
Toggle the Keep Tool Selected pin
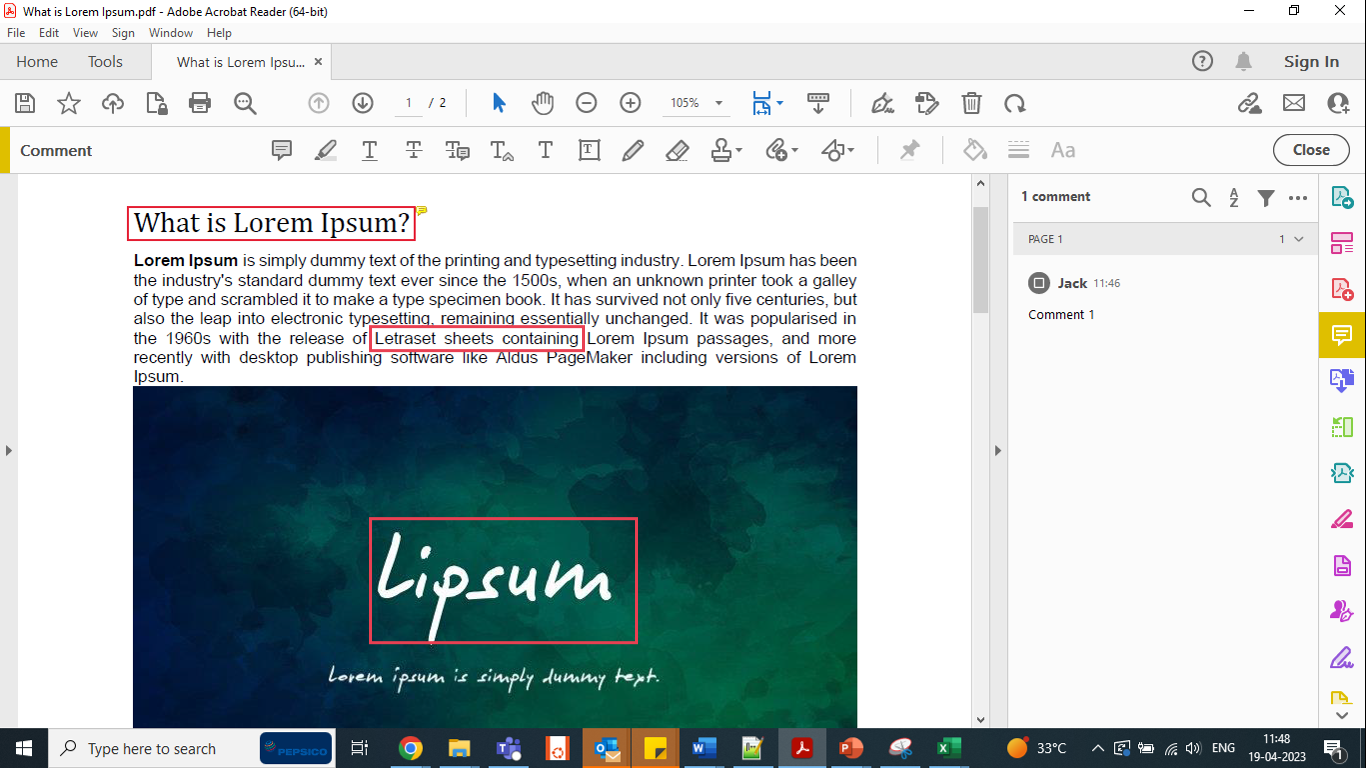[909, 150]
